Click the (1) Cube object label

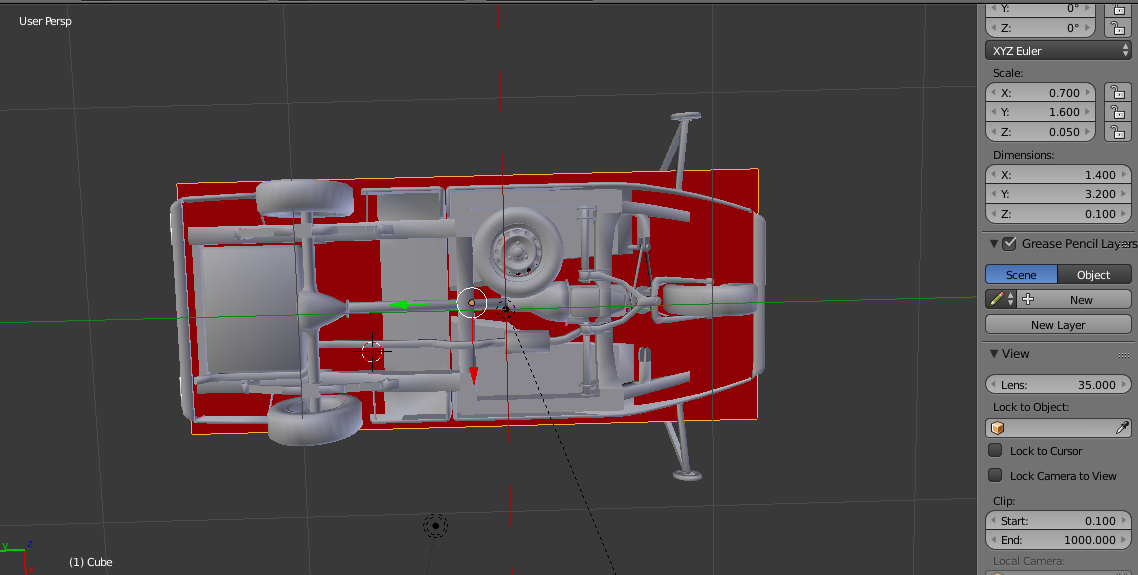[91, 562]
